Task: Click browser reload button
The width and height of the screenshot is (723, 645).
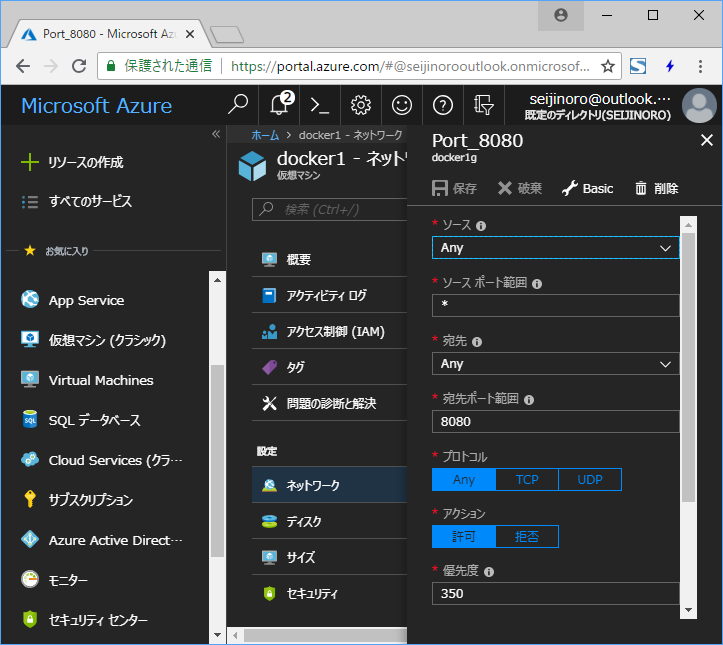Action: pos(79,66)
